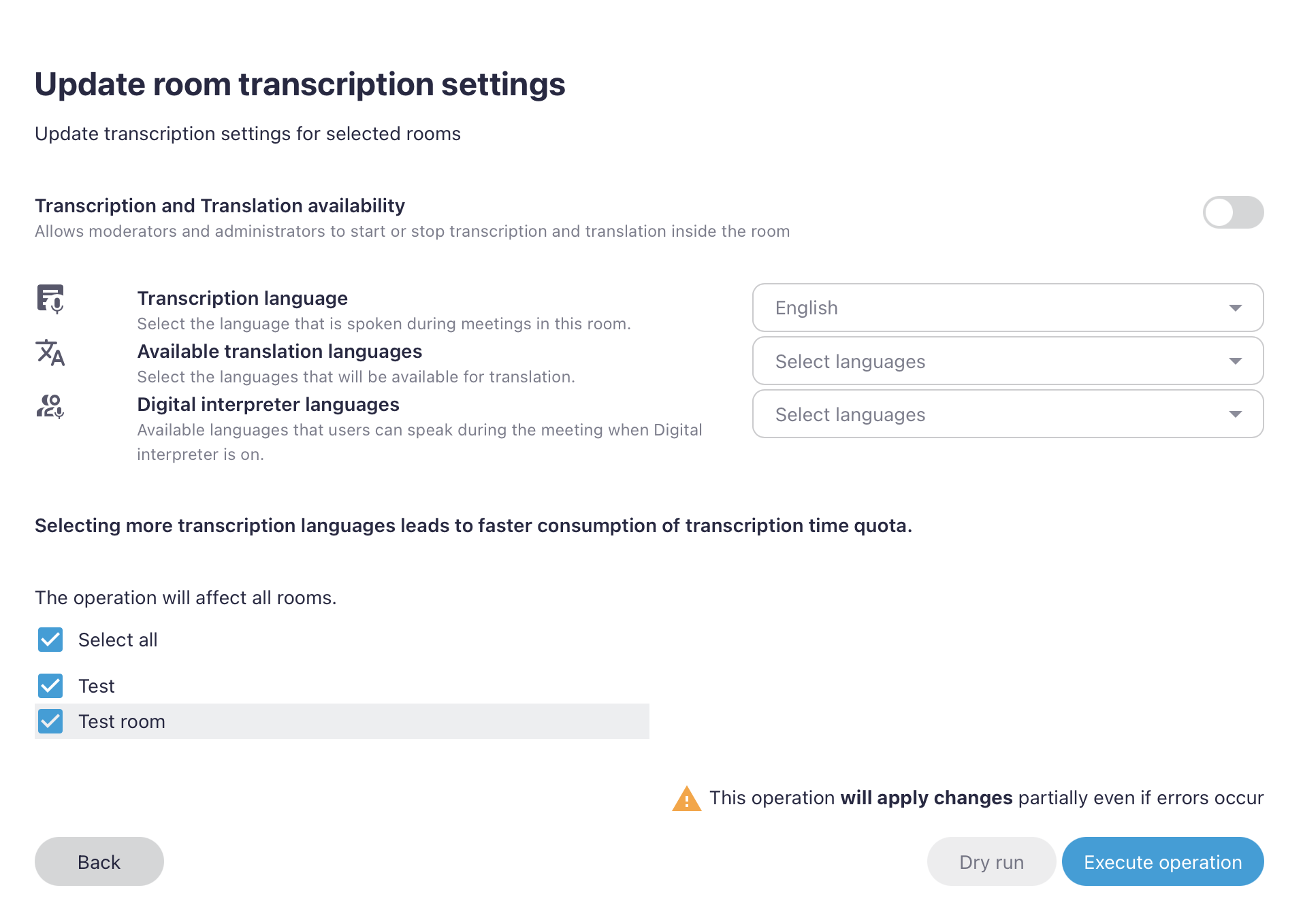Click the transcription language microphone icon
Viewport: 1303px width, 924px height.
tap(50, 299)
